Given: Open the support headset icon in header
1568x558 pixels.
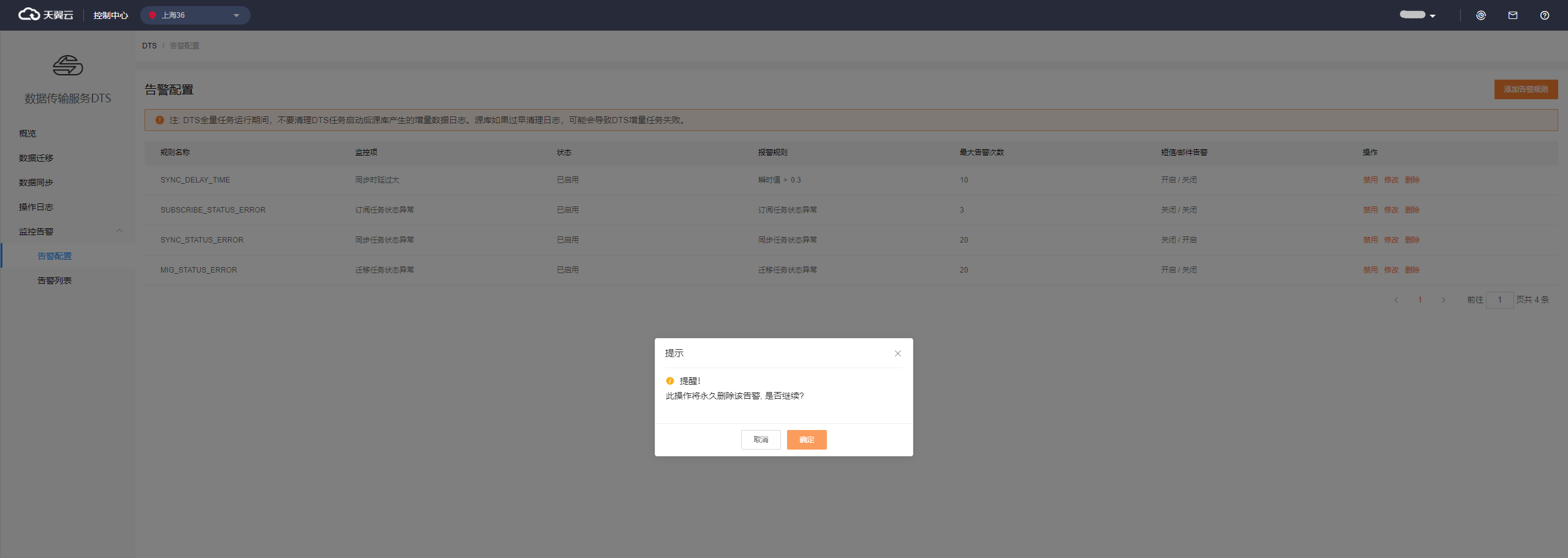Looking at the screenshot, I should pos(1480,15).
